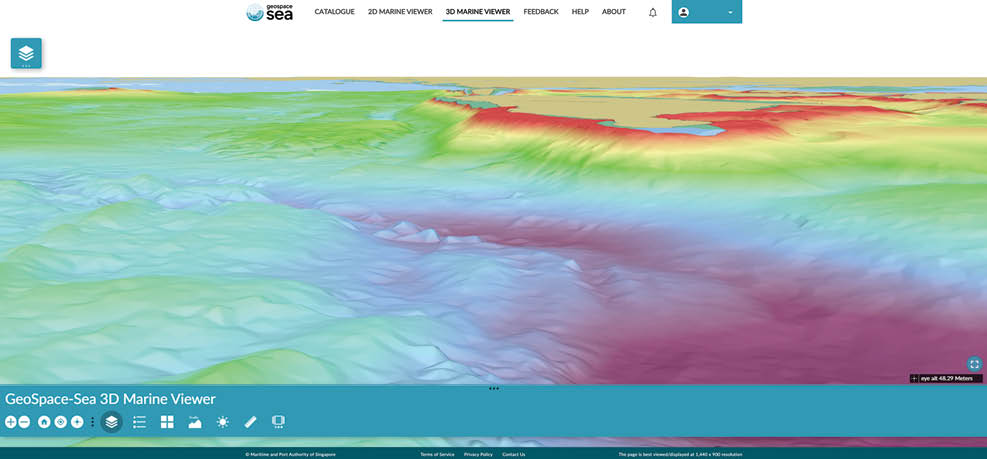The width and height of the screenshot is (987, 459).
Task: Click the locate target icon
Action: tap(61, 422)
